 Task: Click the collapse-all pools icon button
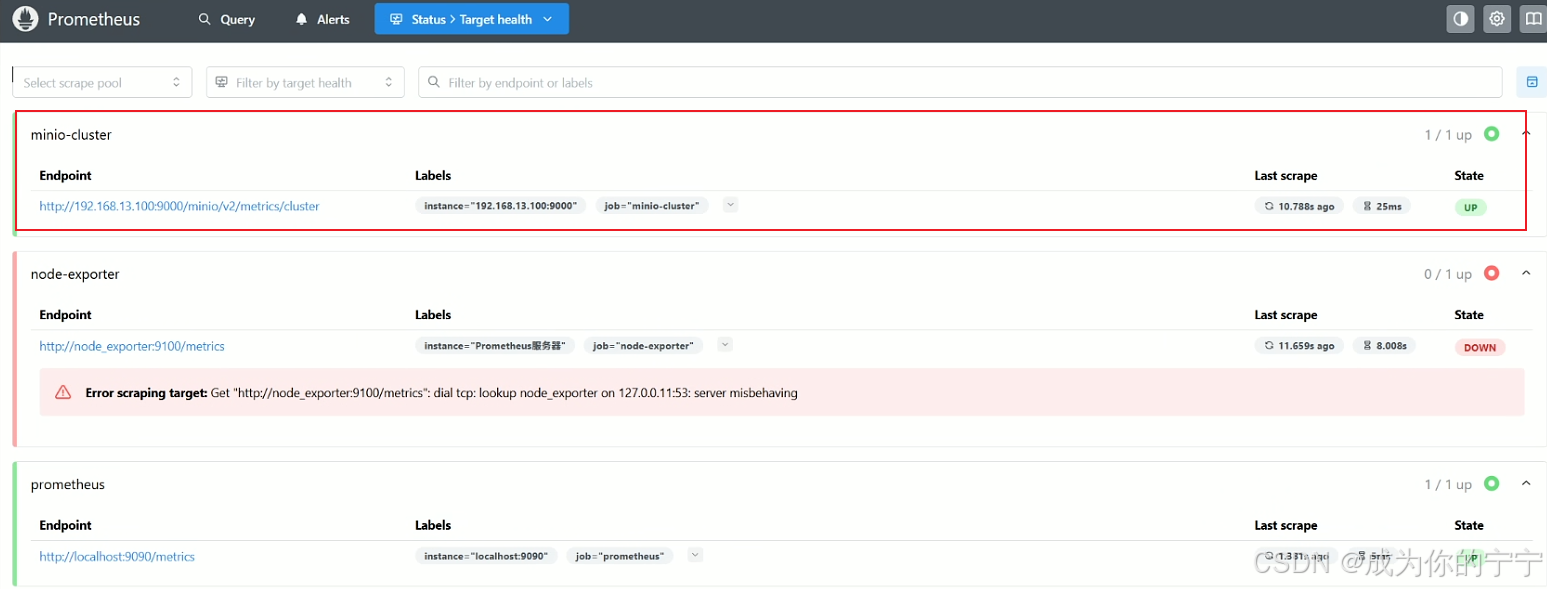pyautogui.click(x=1531, y=82)
